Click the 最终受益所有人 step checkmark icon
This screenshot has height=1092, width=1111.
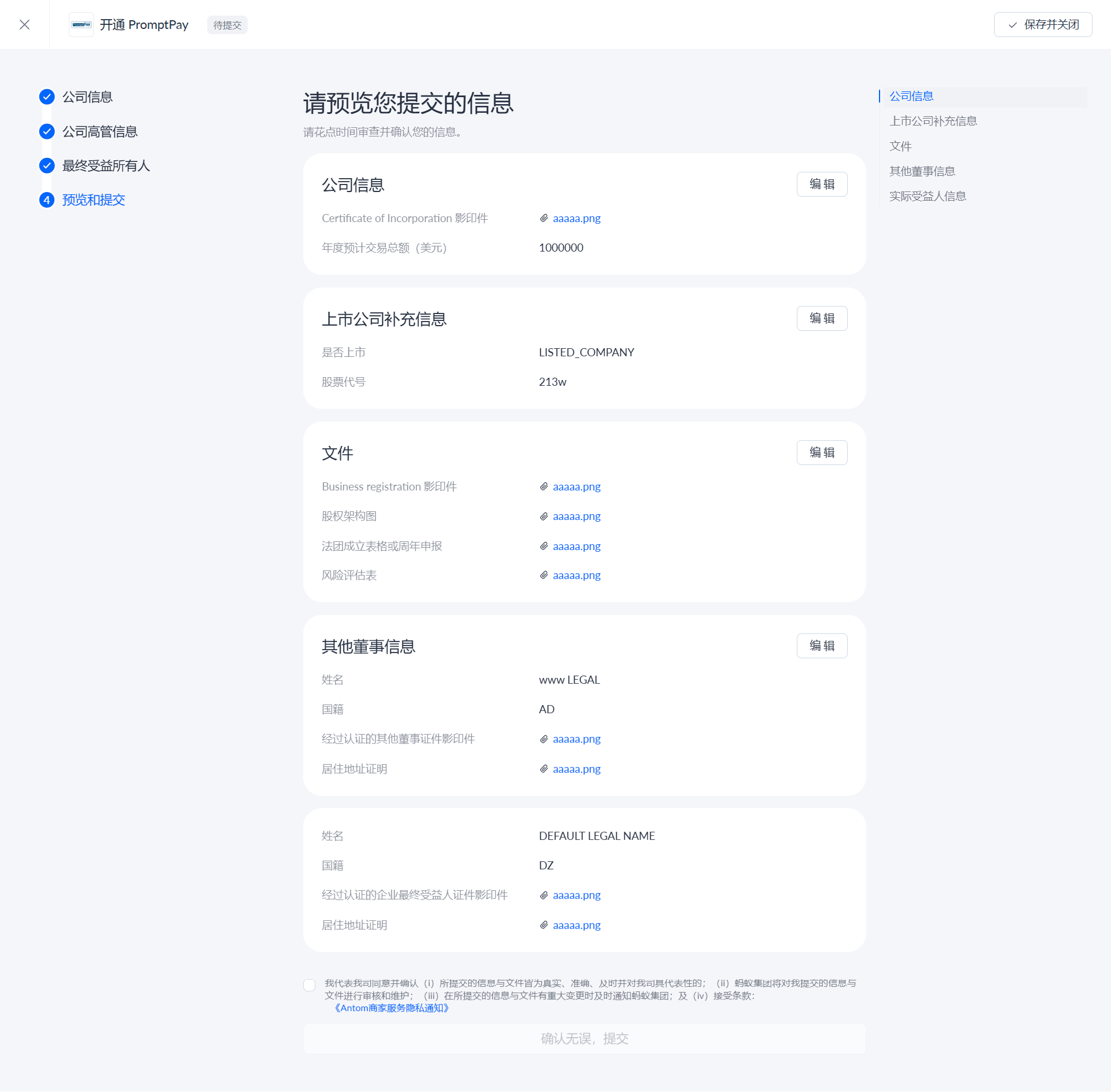(x=47, y=165)
